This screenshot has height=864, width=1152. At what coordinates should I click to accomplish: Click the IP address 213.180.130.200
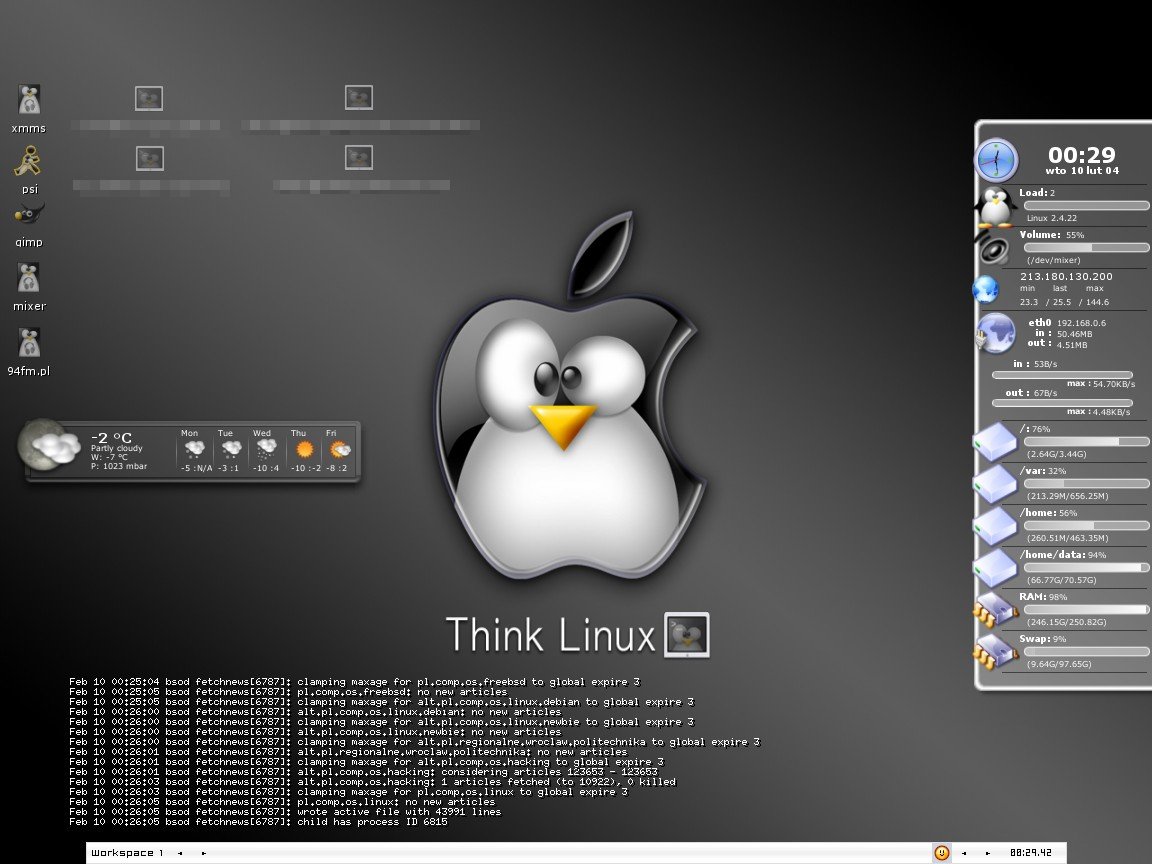[1066, 277]
